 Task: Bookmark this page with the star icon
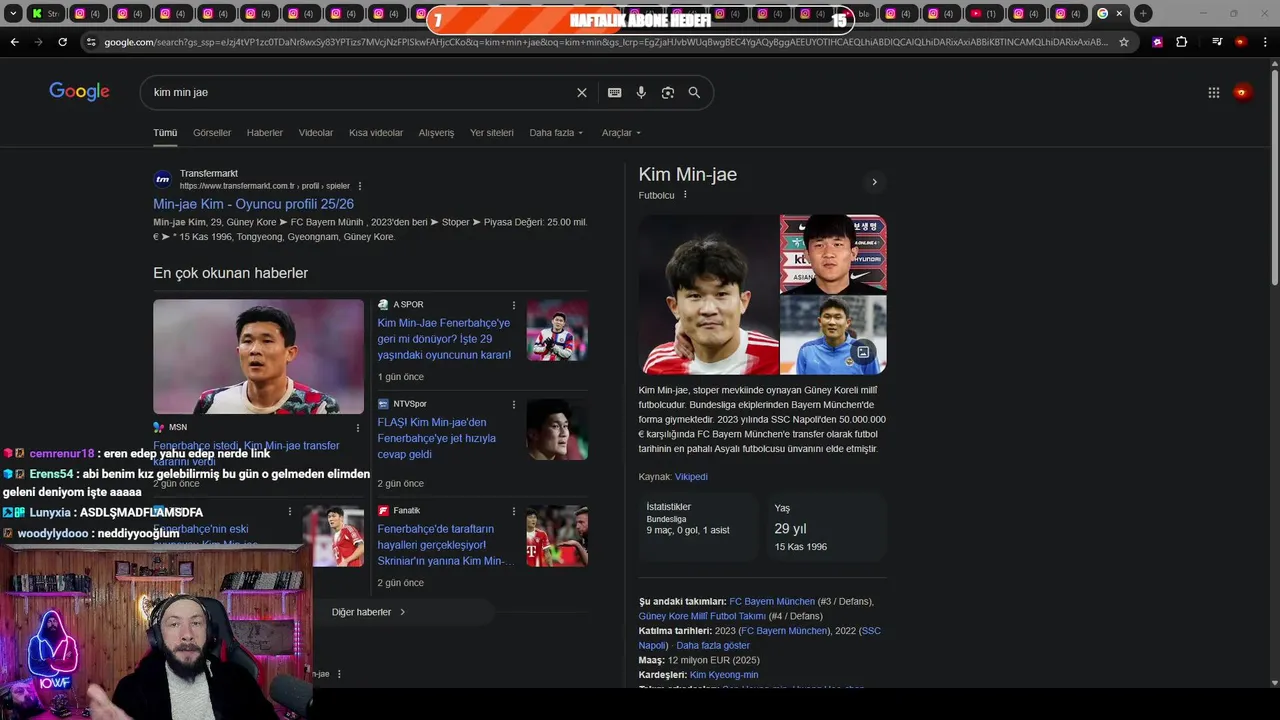point(1124,42)
